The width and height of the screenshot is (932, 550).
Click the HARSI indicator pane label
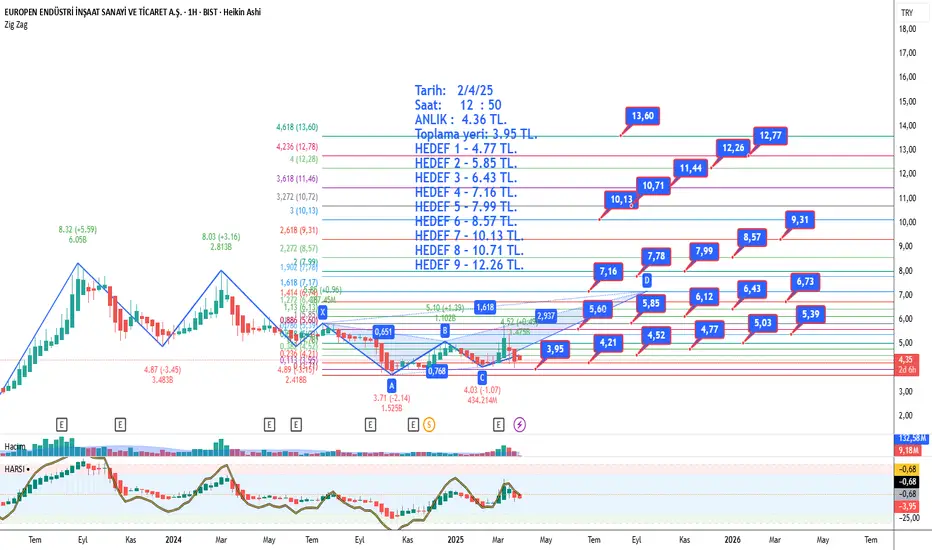tap(17, 469)
